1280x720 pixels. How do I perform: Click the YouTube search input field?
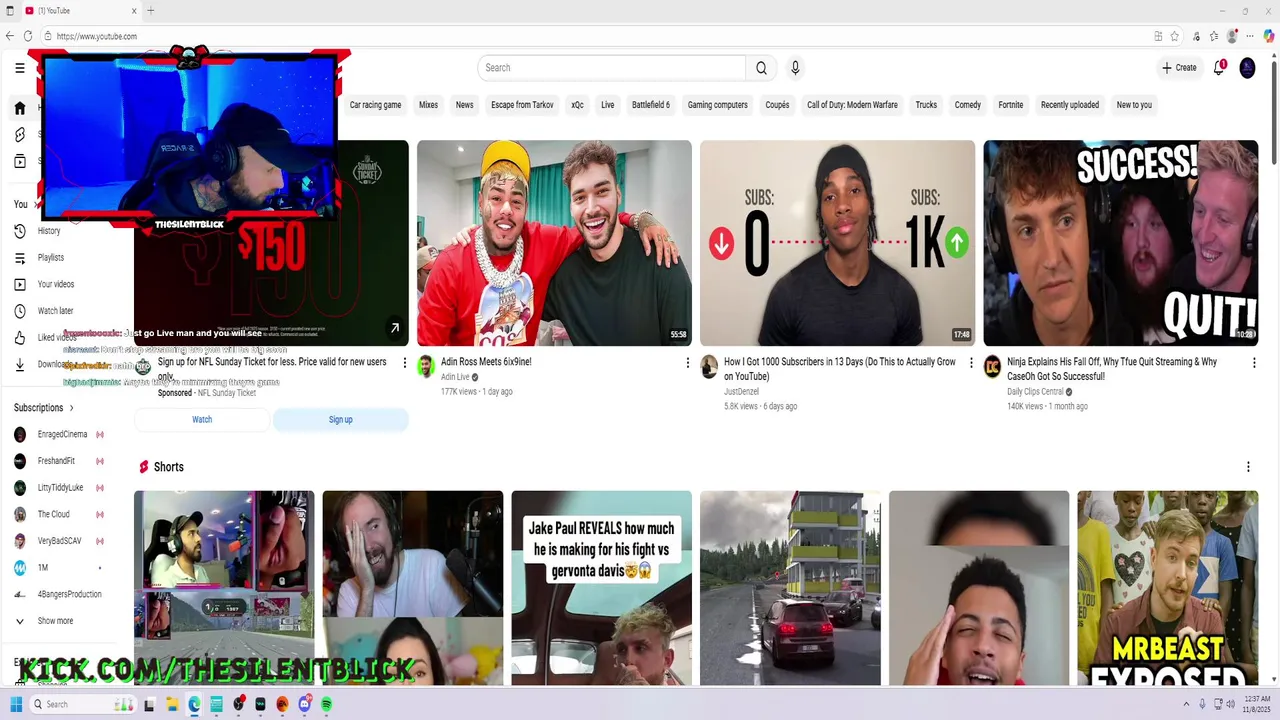(x=612, y=68)
